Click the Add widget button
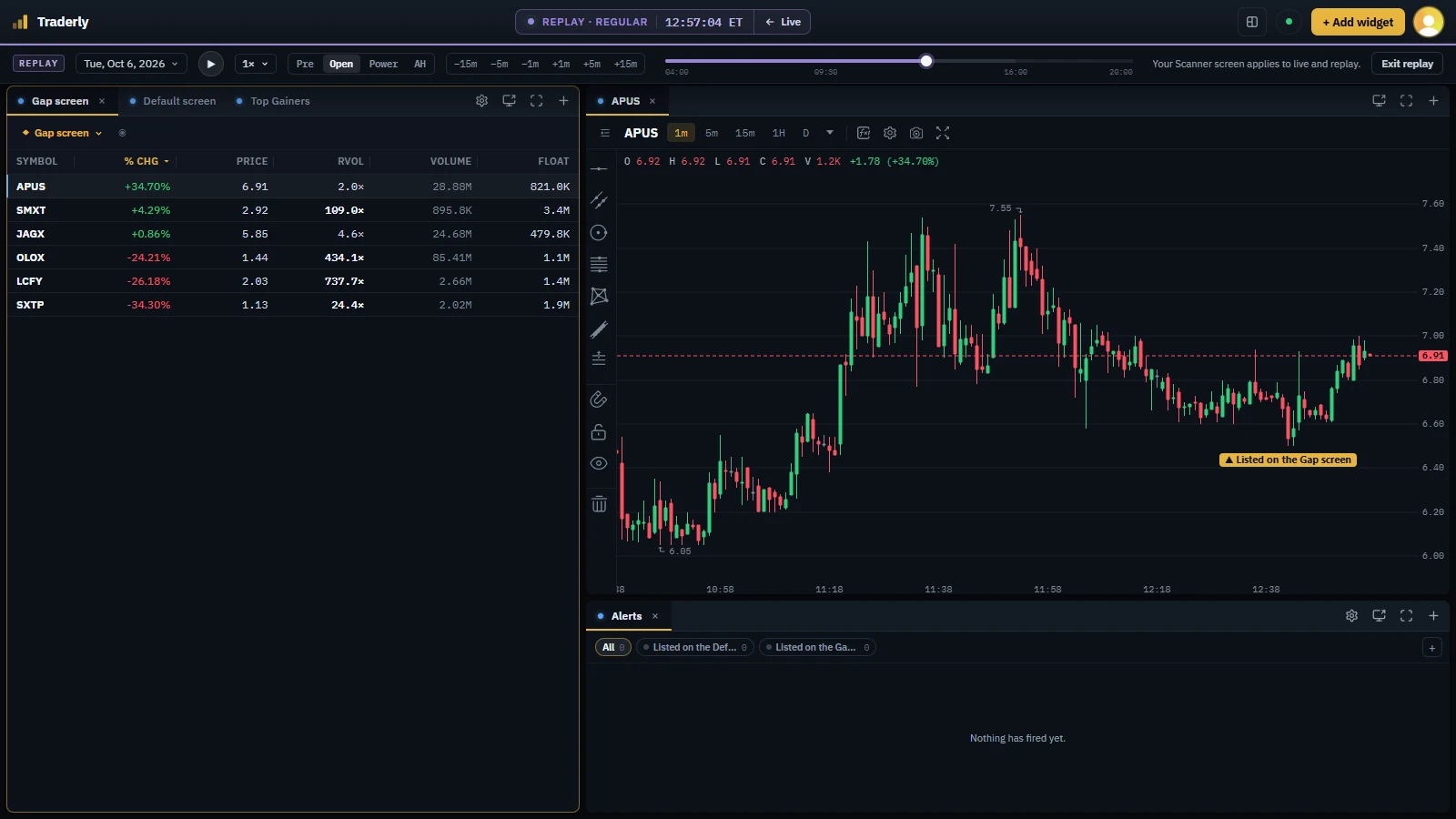Image resolution: width=1456 pixels, height=819 pixels. click(1358, 22)
